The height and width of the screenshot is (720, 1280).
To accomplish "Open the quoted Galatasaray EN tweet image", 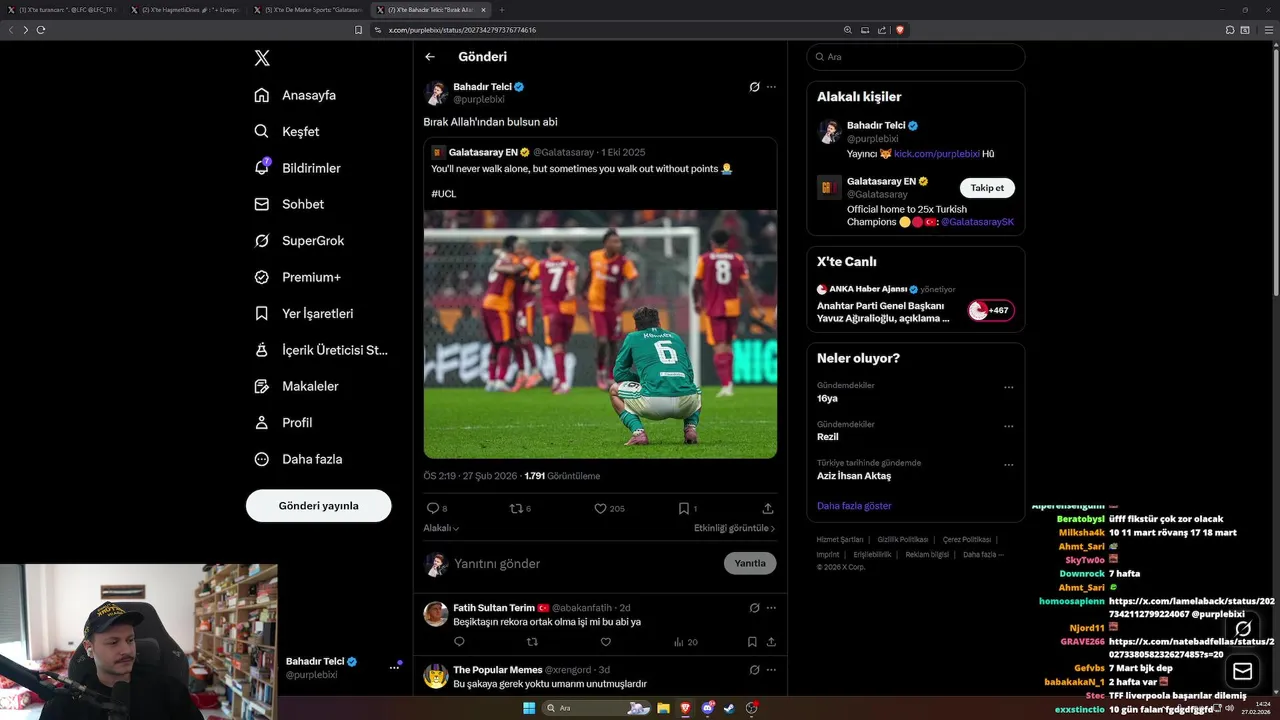I will pos(600,334).
